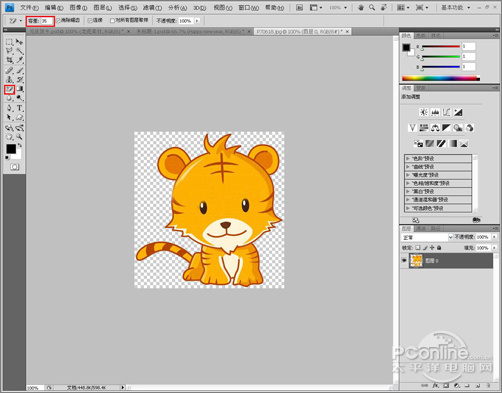Select the Move tool

click(x=20, y=42)
